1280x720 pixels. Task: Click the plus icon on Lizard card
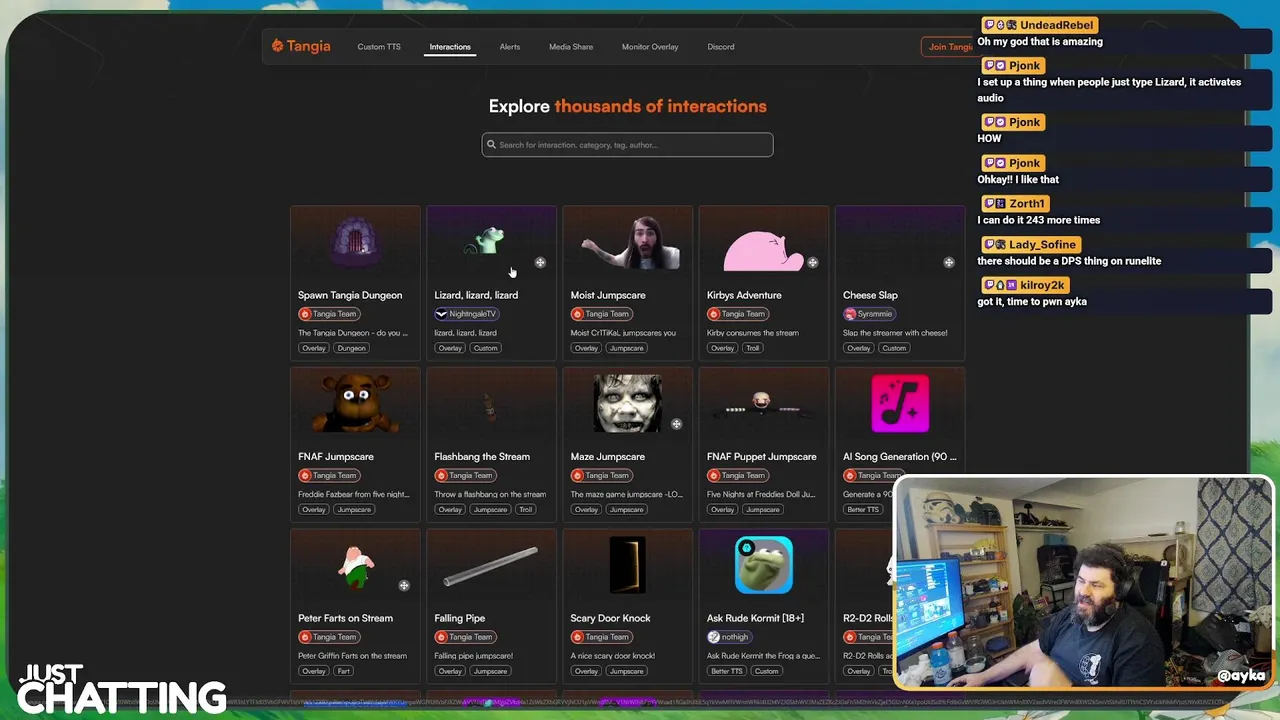(x=540, y=263)
